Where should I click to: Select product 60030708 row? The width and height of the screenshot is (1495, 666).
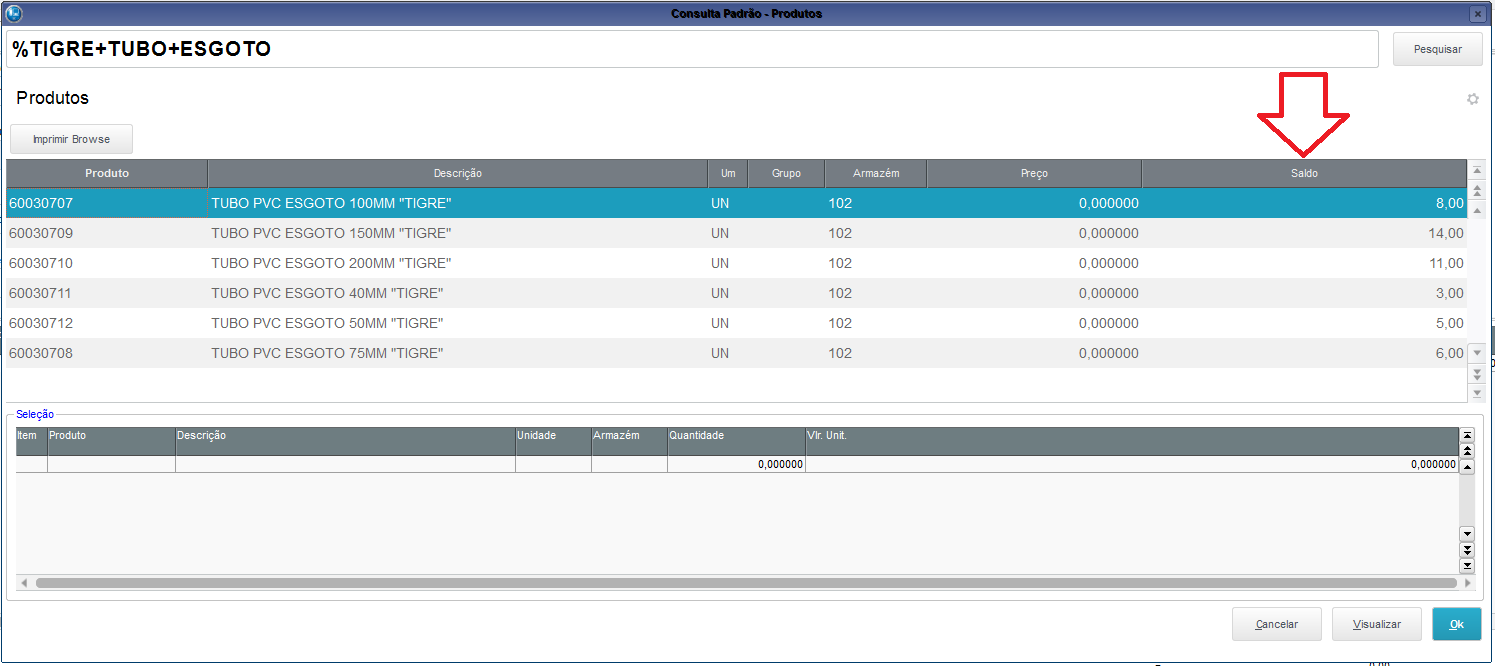point(41,354)
